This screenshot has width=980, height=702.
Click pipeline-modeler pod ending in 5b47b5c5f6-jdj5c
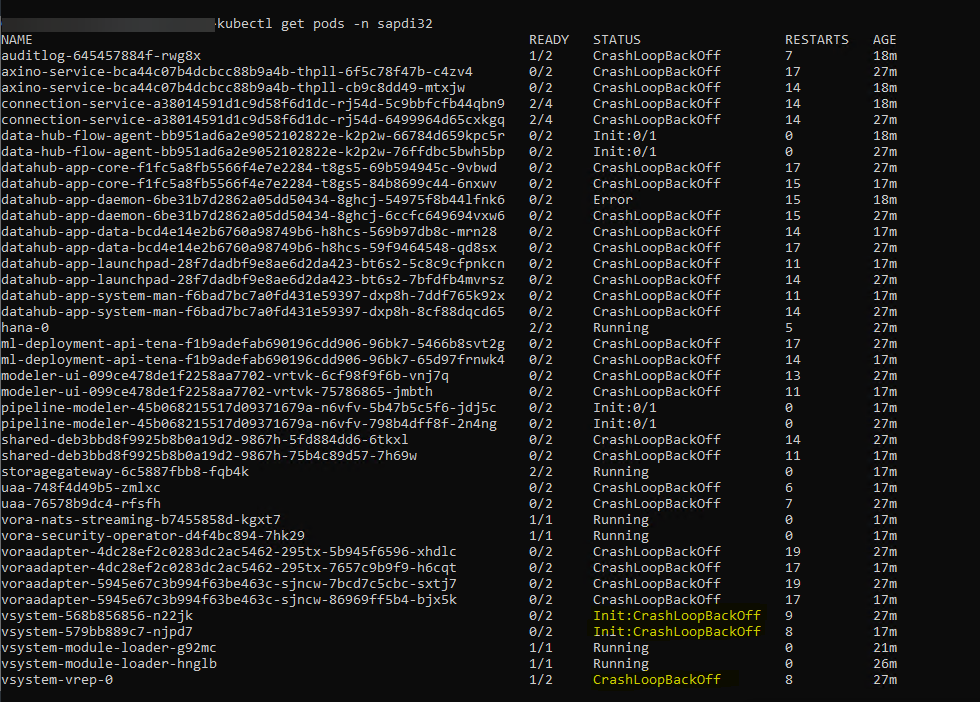click(249, 408)
